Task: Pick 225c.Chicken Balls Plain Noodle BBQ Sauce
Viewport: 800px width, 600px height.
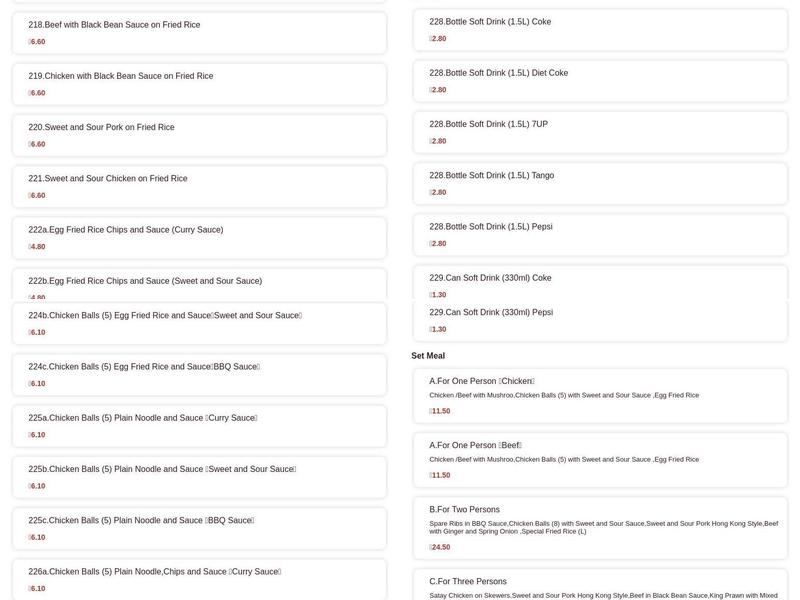Action: 199,528
